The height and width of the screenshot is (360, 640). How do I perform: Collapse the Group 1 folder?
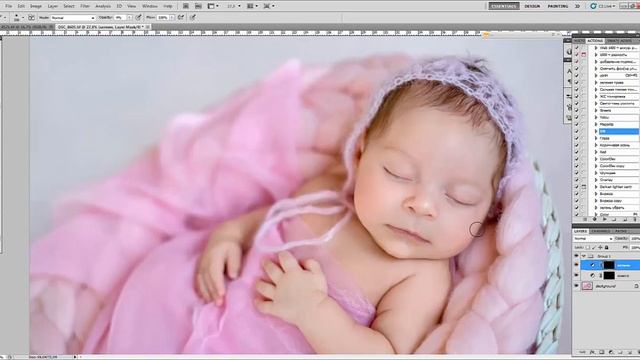click(584, 256)
